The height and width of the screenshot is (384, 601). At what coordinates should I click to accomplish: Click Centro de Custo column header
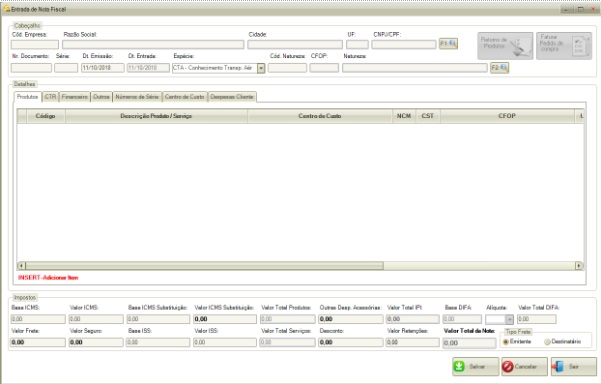tap(320, 116)
